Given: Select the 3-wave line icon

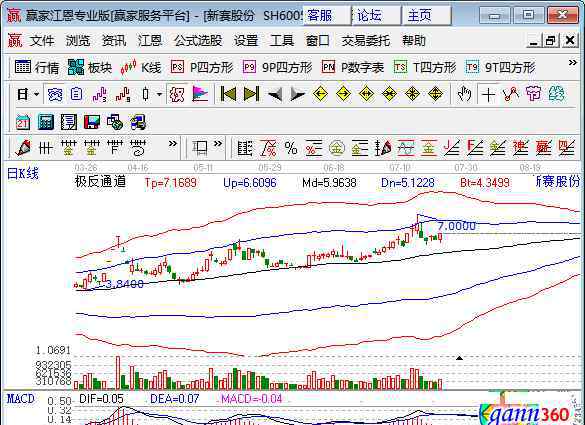Looking at the screenshot, I should (x=100, y=94).
